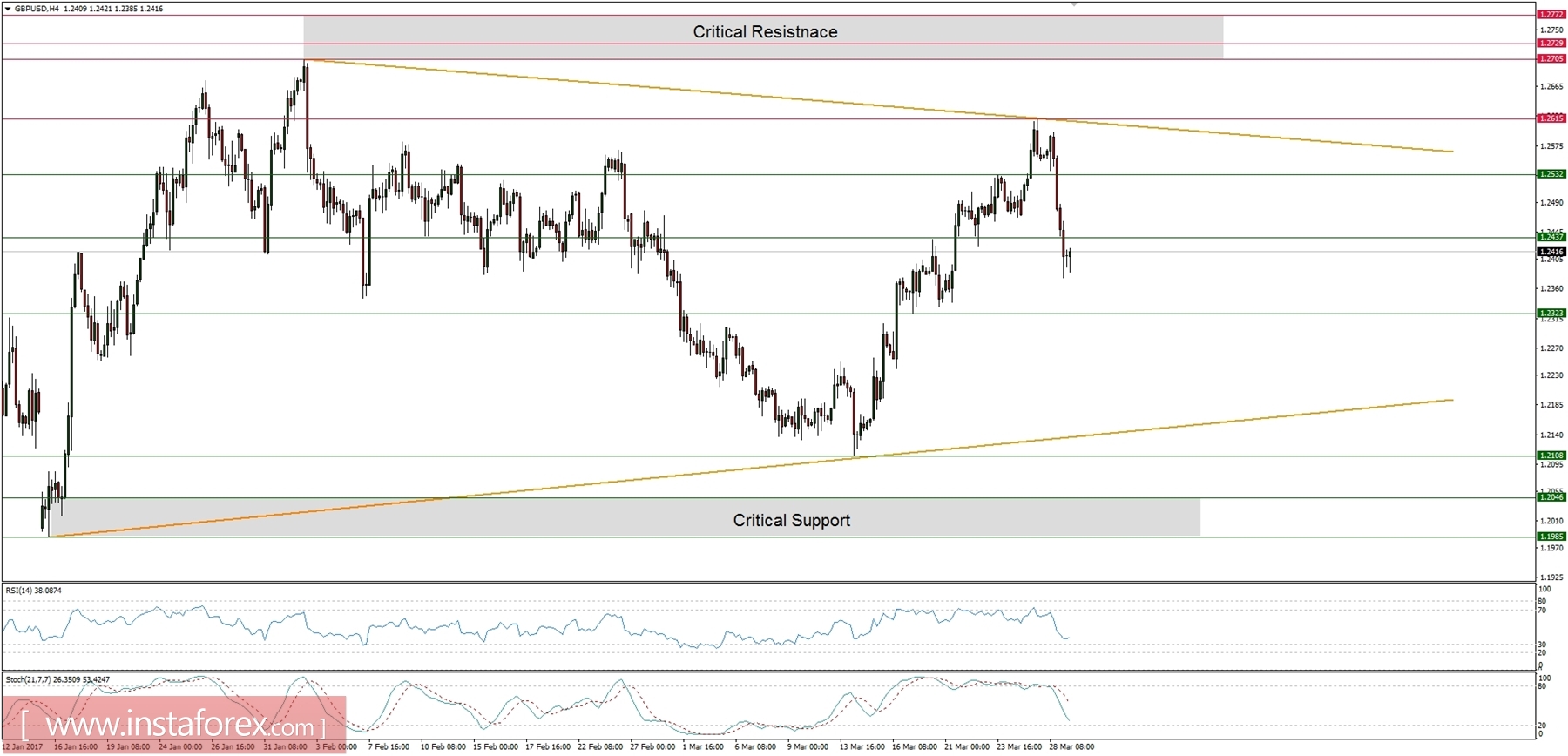Click the RSI(14) 38.0874 indicator label

coord(34,591)
